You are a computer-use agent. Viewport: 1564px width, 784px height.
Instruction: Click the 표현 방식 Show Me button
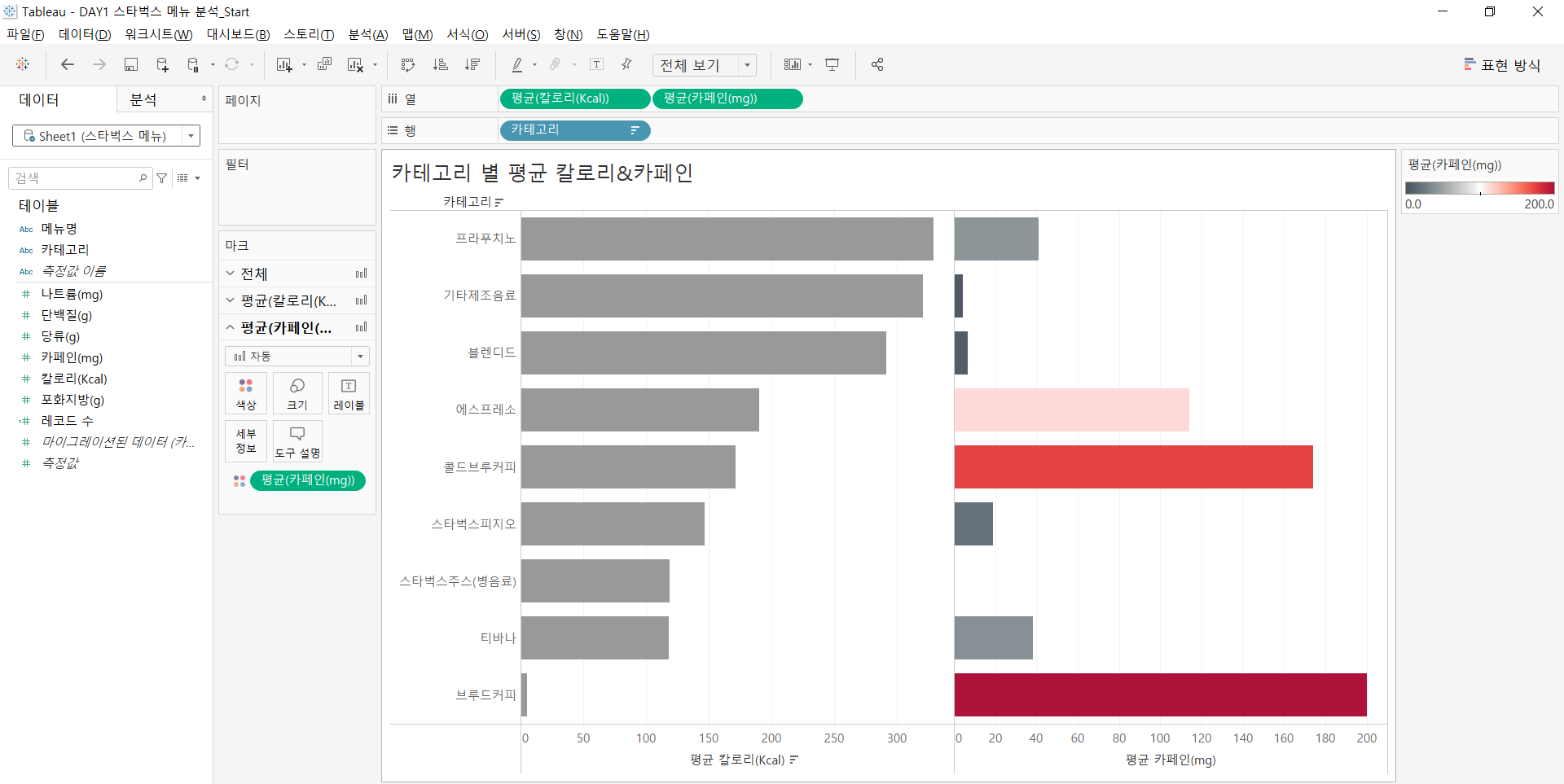[x=1502, y=65]
